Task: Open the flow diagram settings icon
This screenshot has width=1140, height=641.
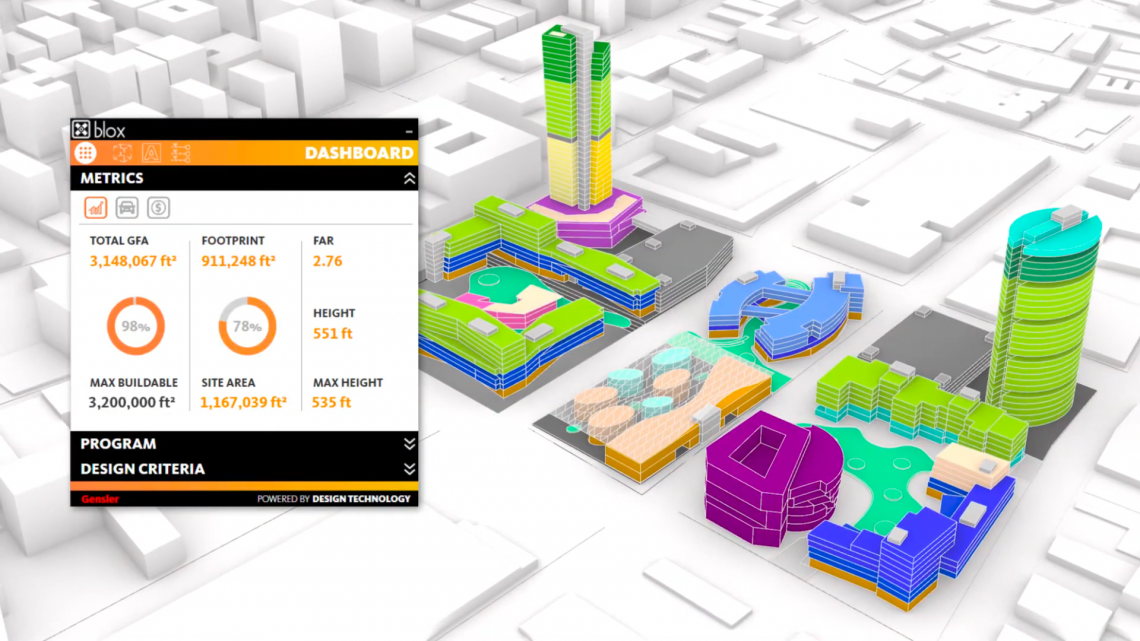Action: (x=182, y=152)
